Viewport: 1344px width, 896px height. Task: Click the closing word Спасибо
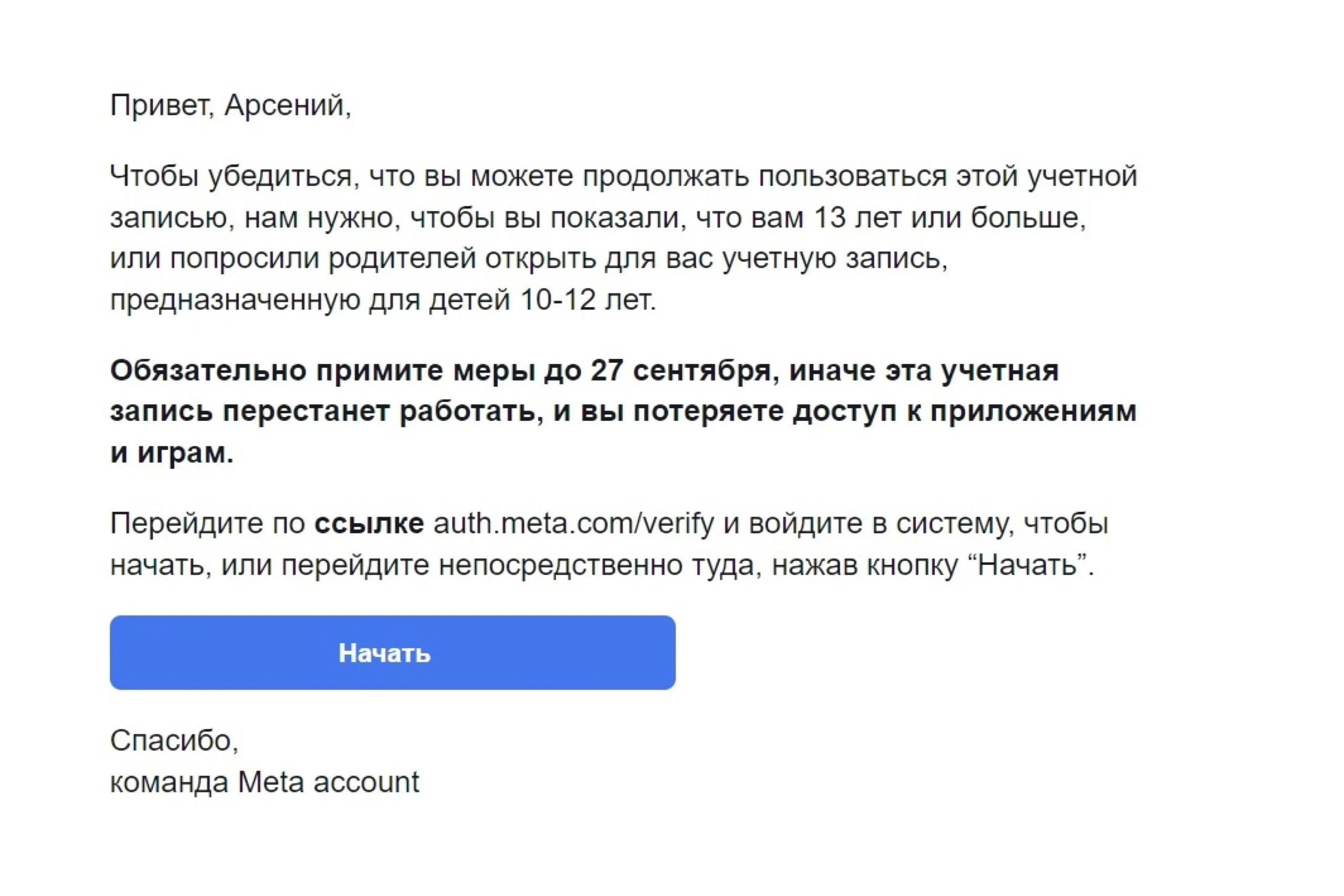pyautogui.click(x=173, y=741)
